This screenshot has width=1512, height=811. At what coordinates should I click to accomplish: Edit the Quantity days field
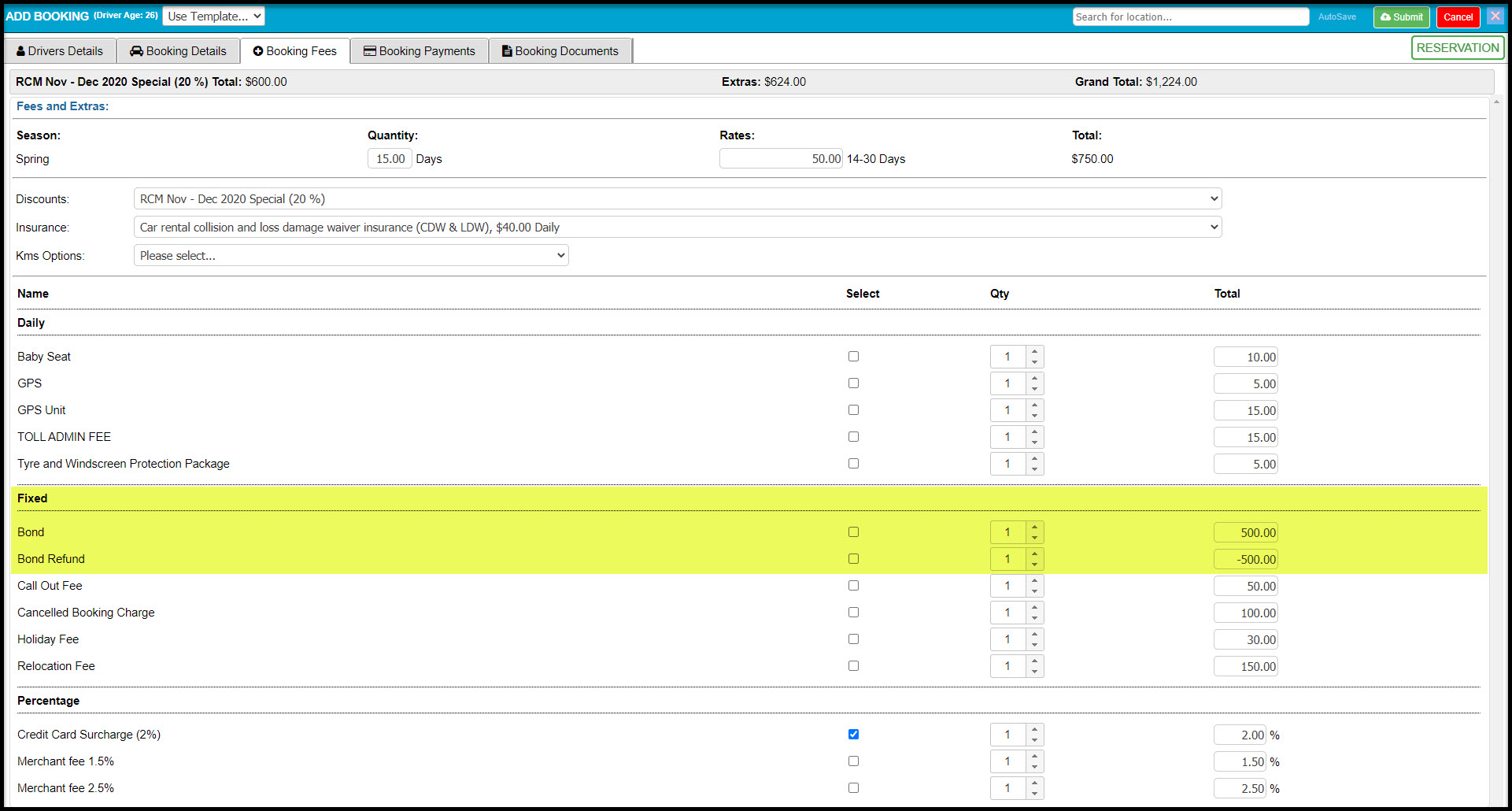(390, 159)
